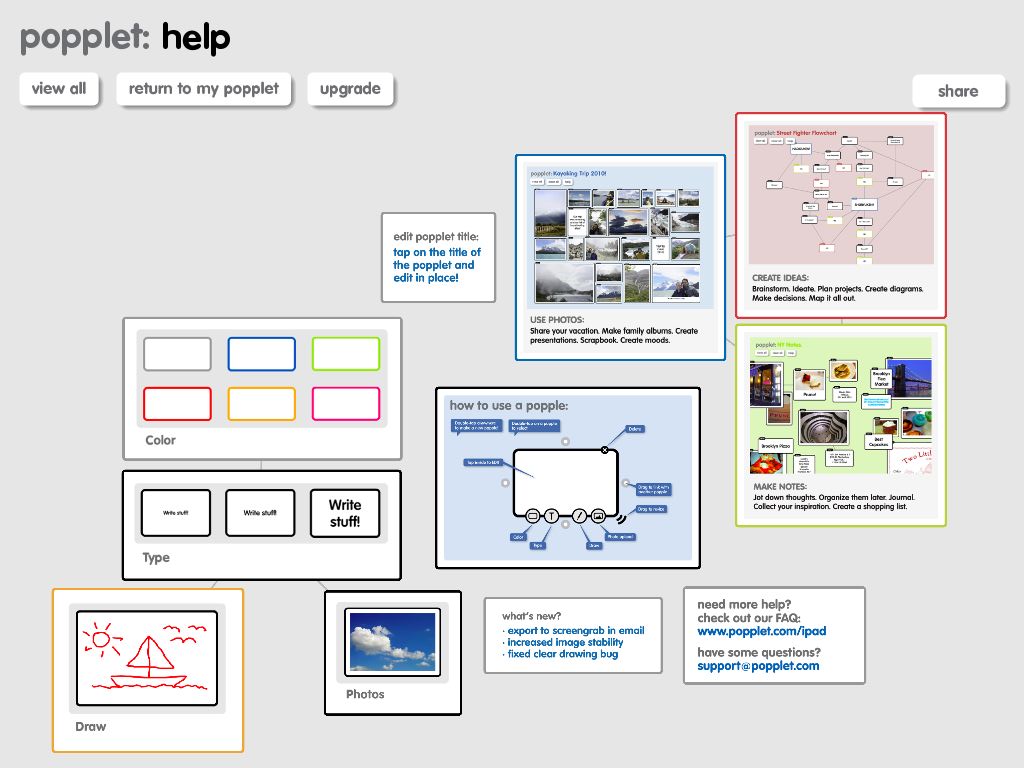Click "fixed clear drawing bug" text
The image size is (1024, 768).
point(563,654)
